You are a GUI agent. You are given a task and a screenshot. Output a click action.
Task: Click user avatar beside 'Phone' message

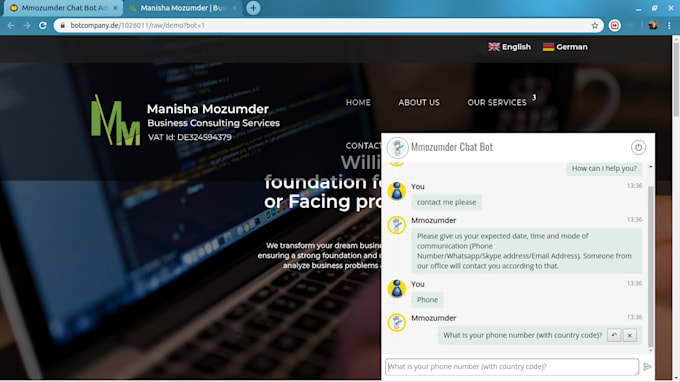(396, 289)
